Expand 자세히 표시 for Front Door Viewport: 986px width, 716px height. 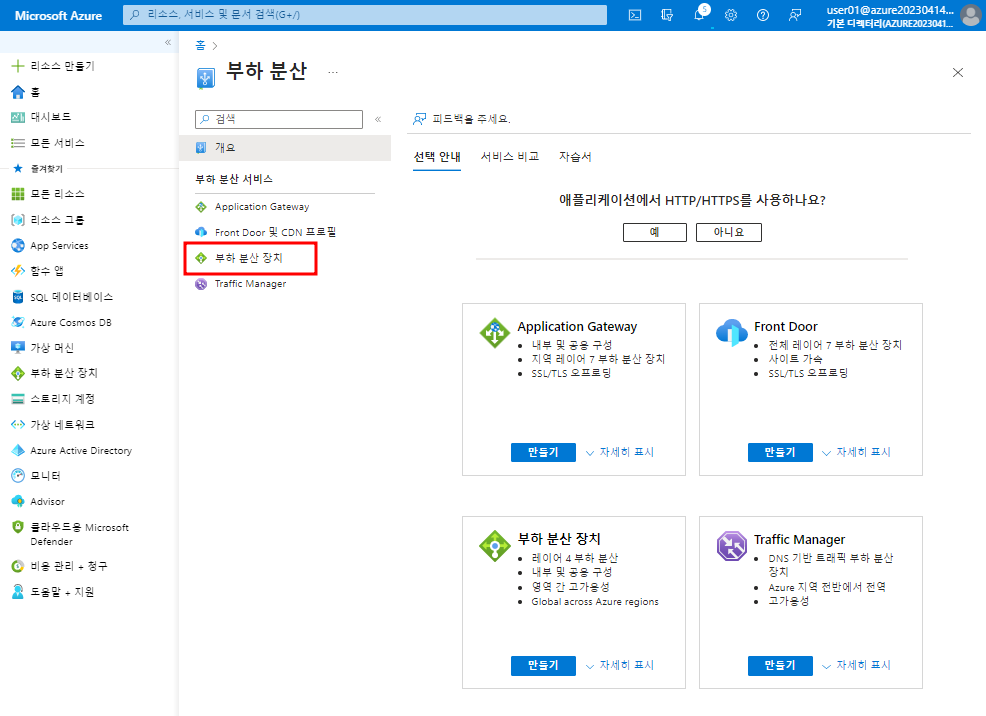click(x=856, y=452)
